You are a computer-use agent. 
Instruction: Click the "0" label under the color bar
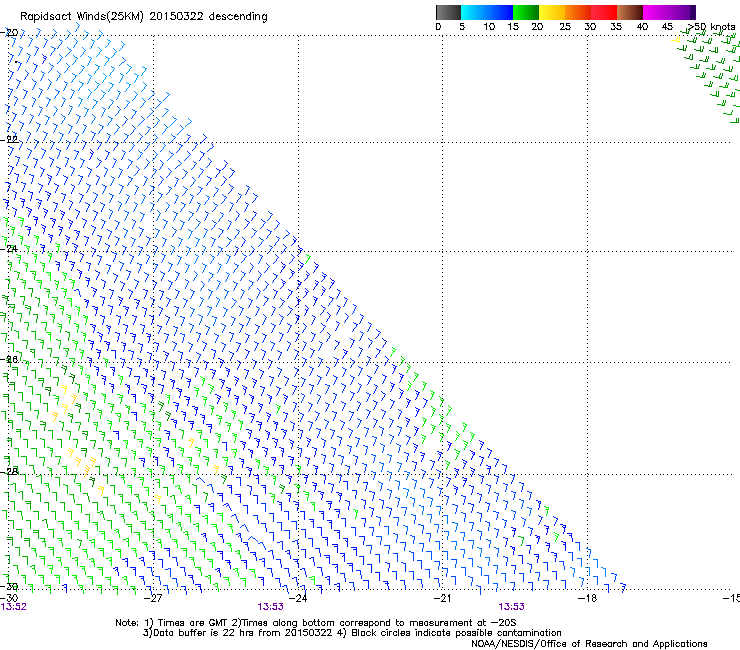click(438, 27)
